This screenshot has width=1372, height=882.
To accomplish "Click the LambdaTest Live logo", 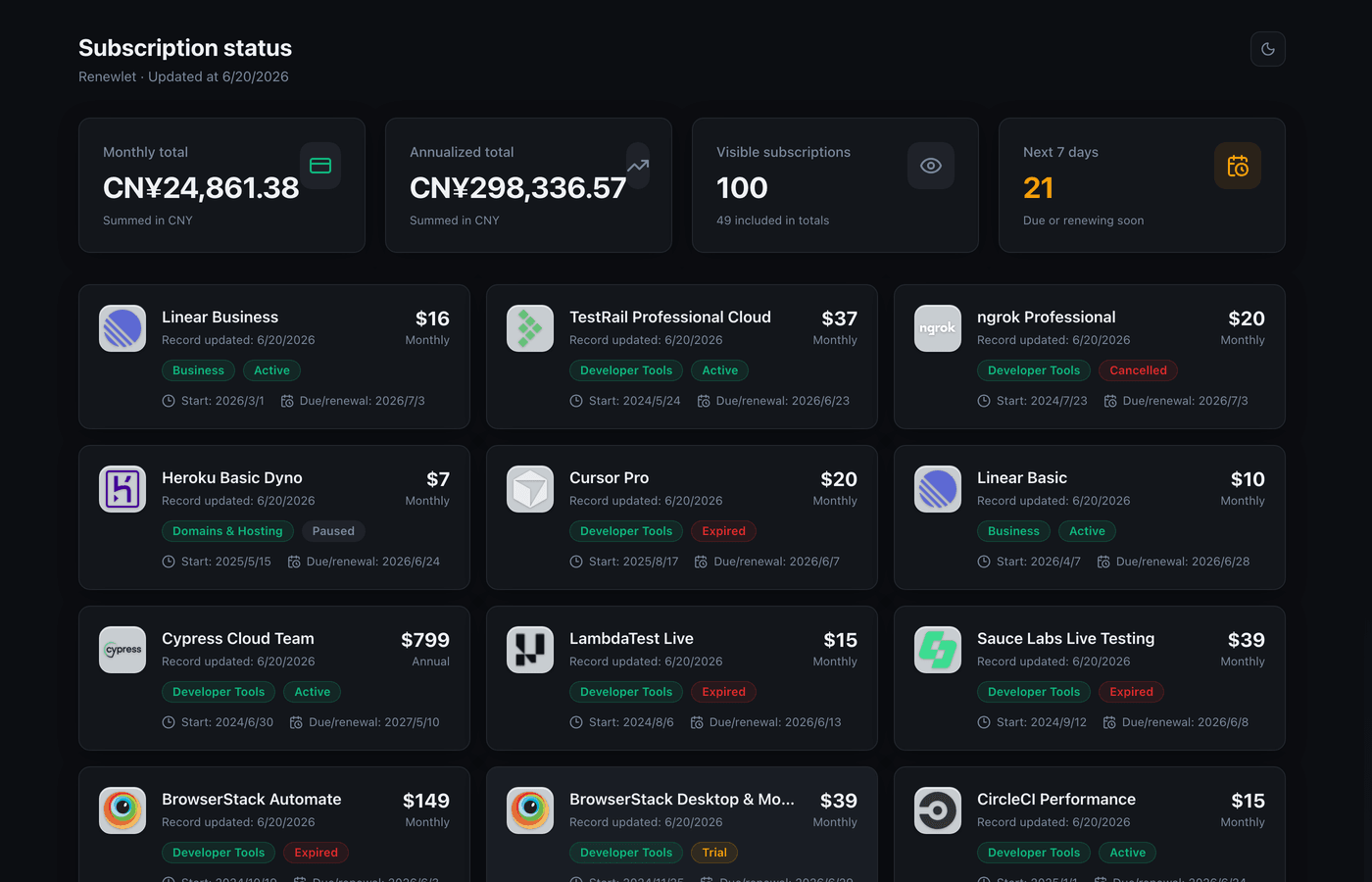I will 530,650.
